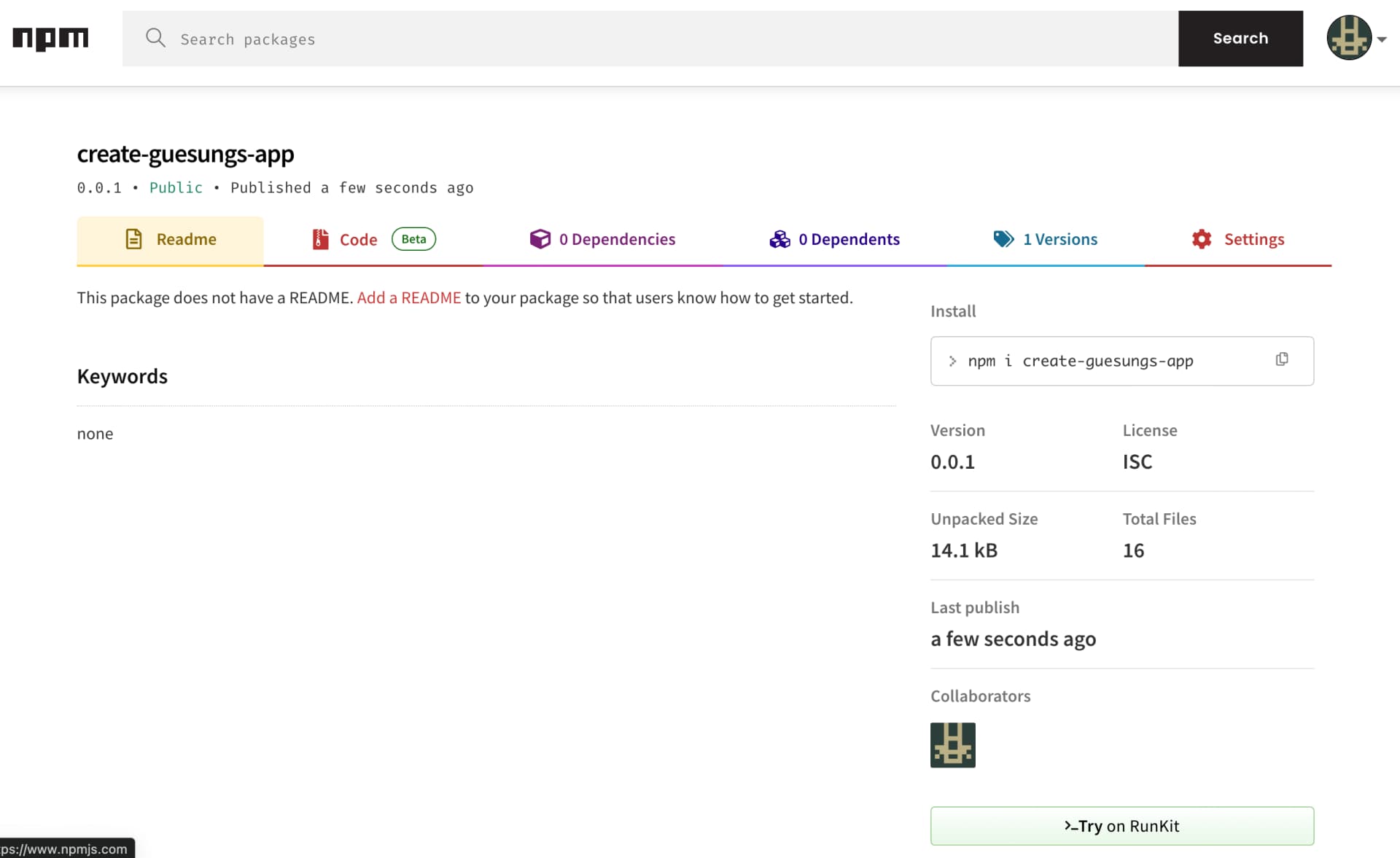Click the npm logo
The width and height of the screenshot is (1400, 858).
(x=50, y=39)
